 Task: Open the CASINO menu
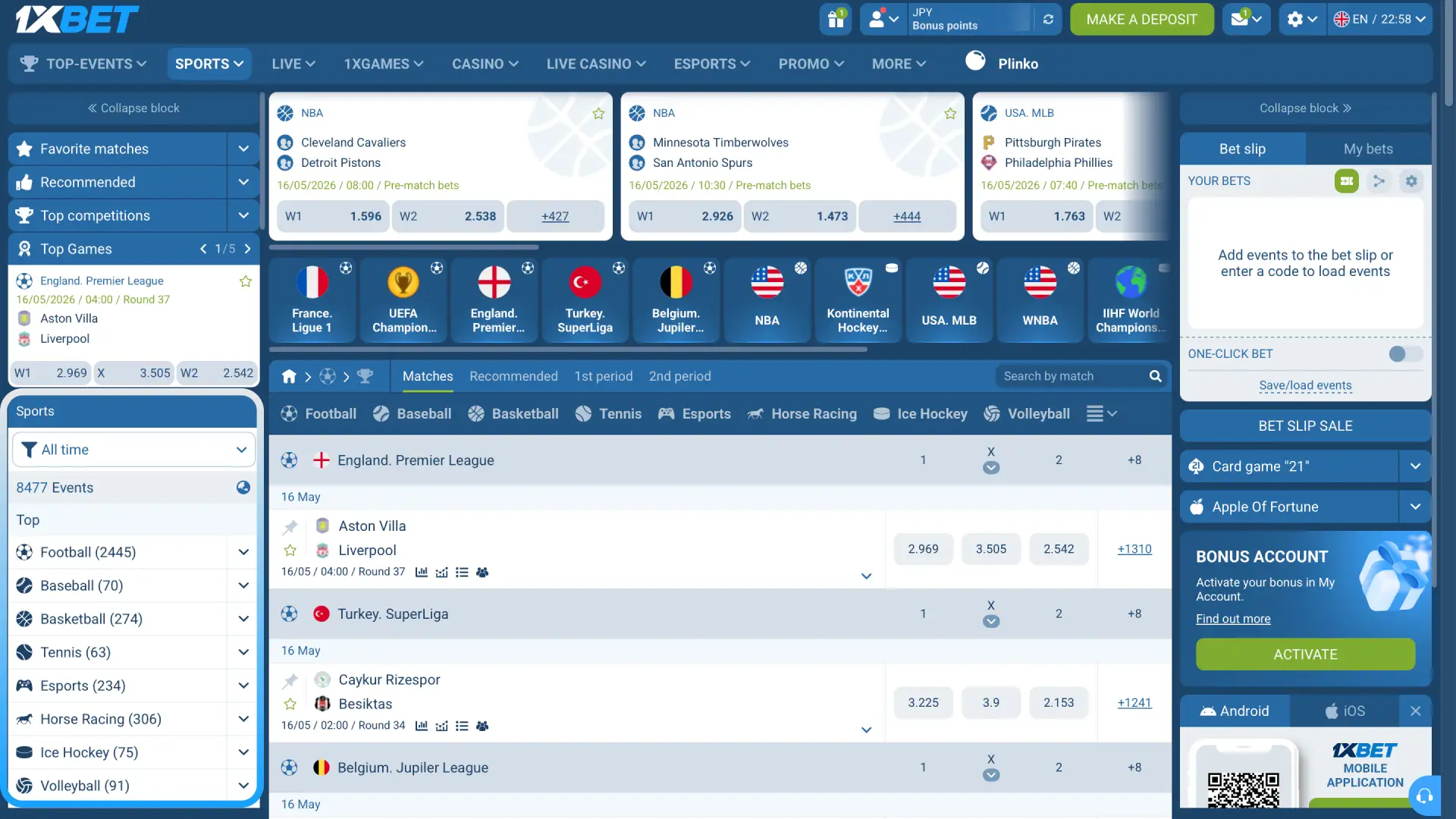click(485, 64)
